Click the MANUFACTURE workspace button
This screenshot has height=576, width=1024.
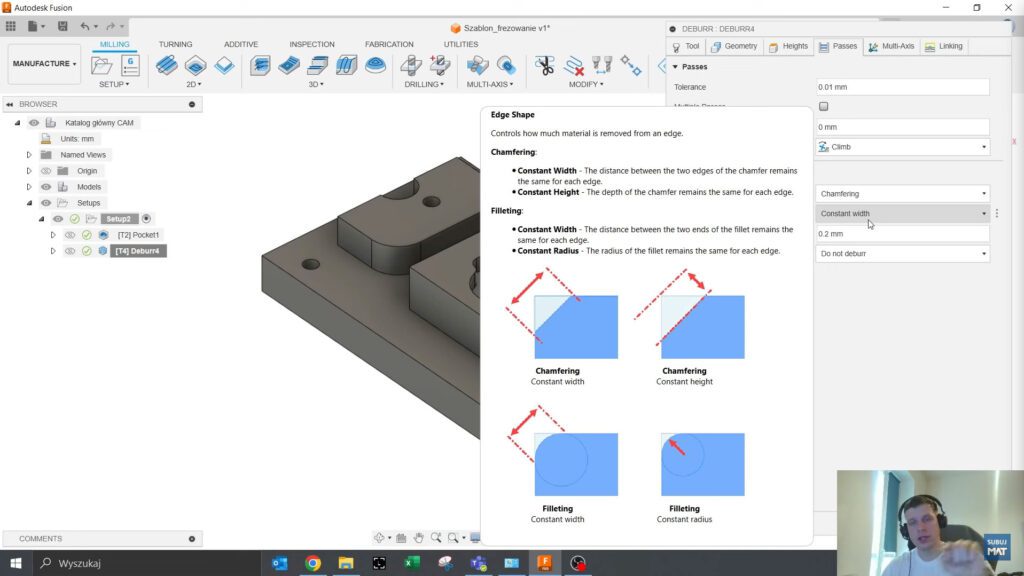pos(45,64)
